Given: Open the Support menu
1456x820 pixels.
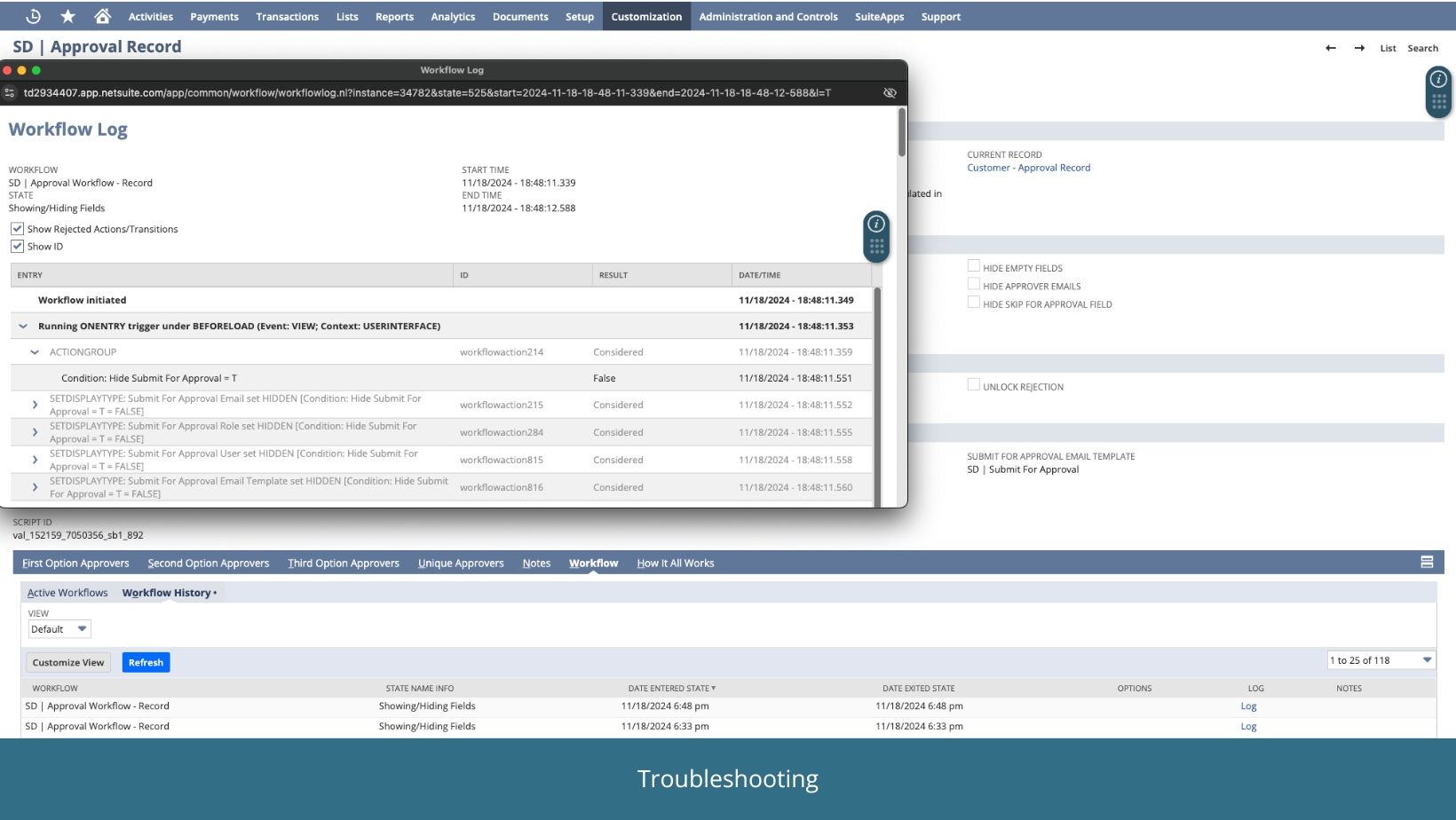Looking at the screenshot, I should (941, 16).
